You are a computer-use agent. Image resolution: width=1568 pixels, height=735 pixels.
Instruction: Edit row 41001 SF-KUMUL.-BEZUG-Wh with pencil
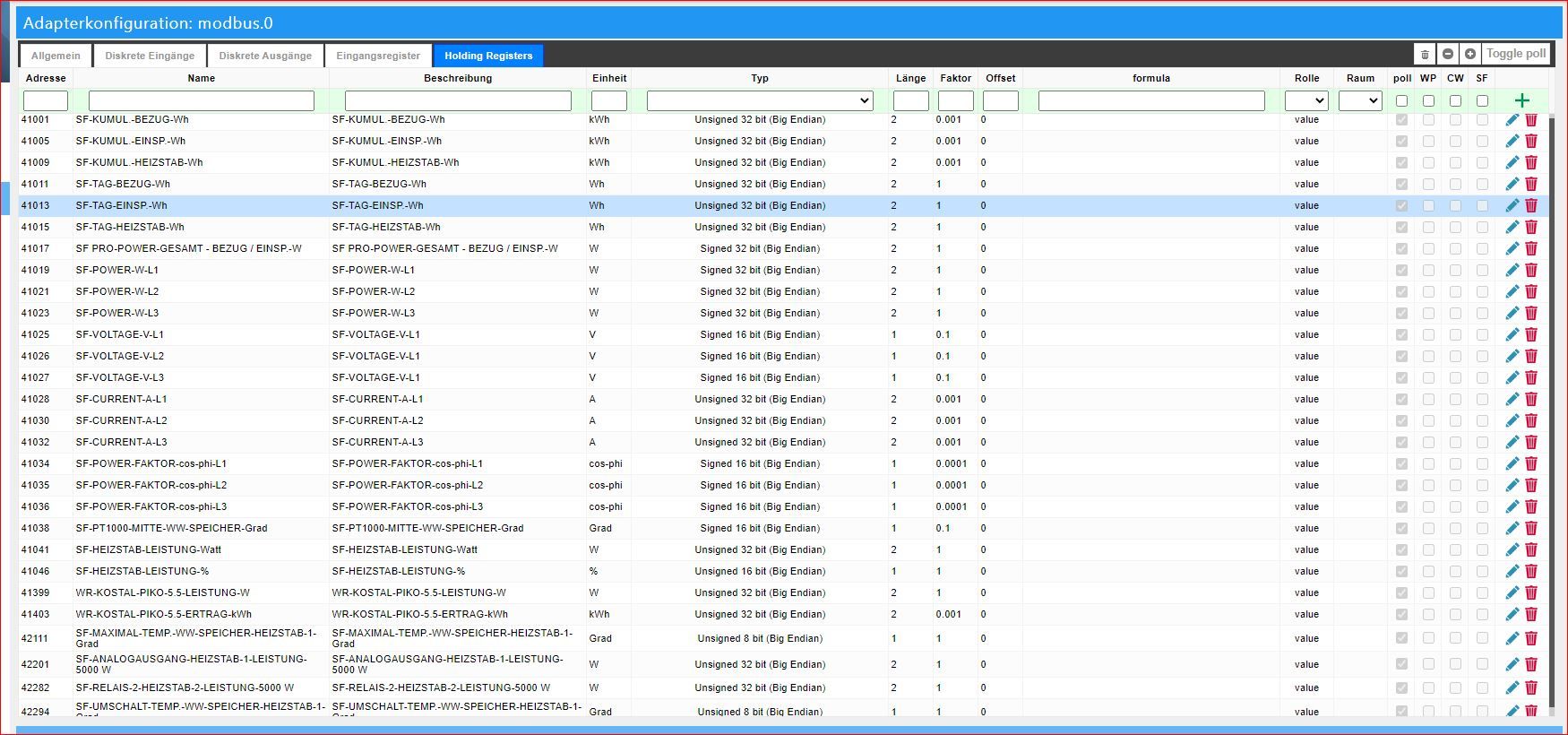1512,119
